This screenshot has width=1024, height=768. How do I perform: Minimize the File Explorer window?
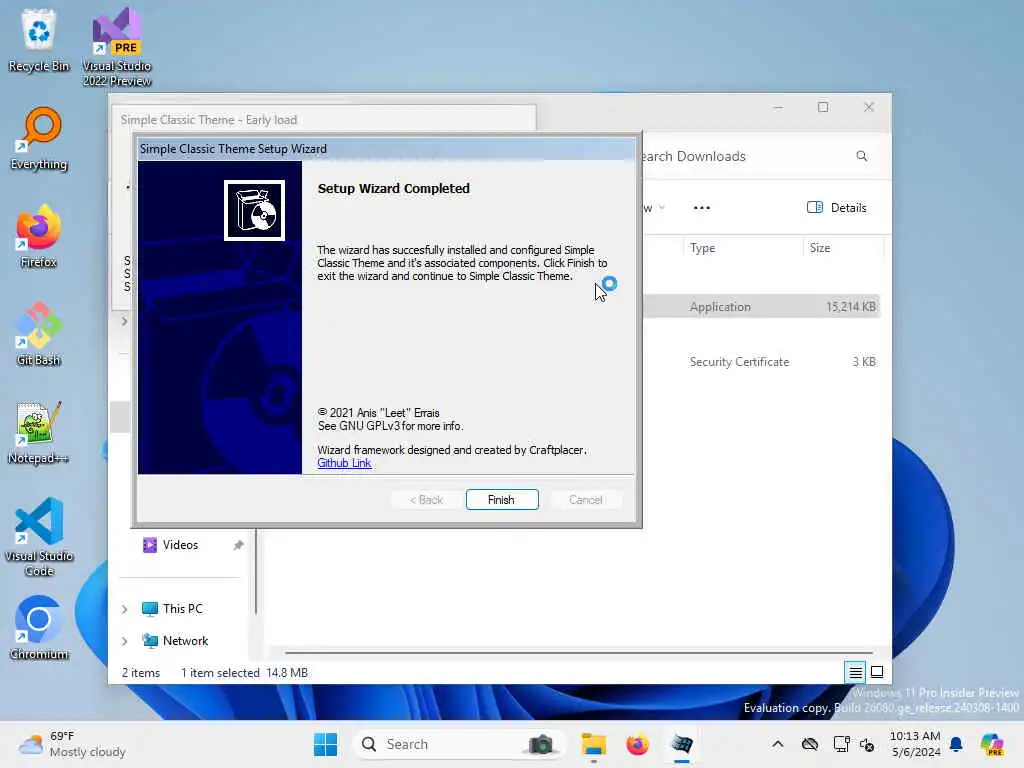(x=778, y=107)
